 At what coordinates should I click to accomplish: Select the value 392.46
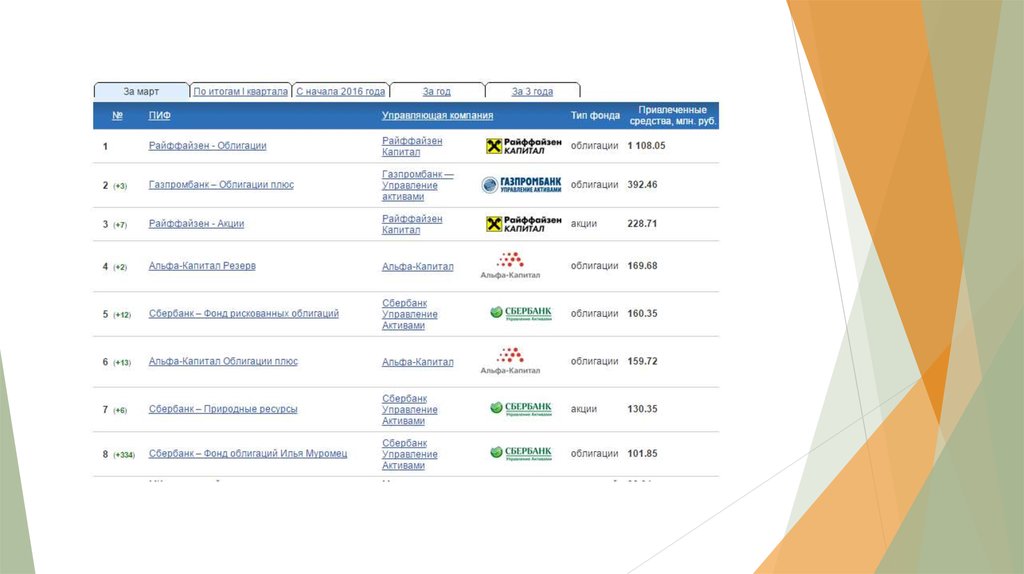[x=643, y=185]
